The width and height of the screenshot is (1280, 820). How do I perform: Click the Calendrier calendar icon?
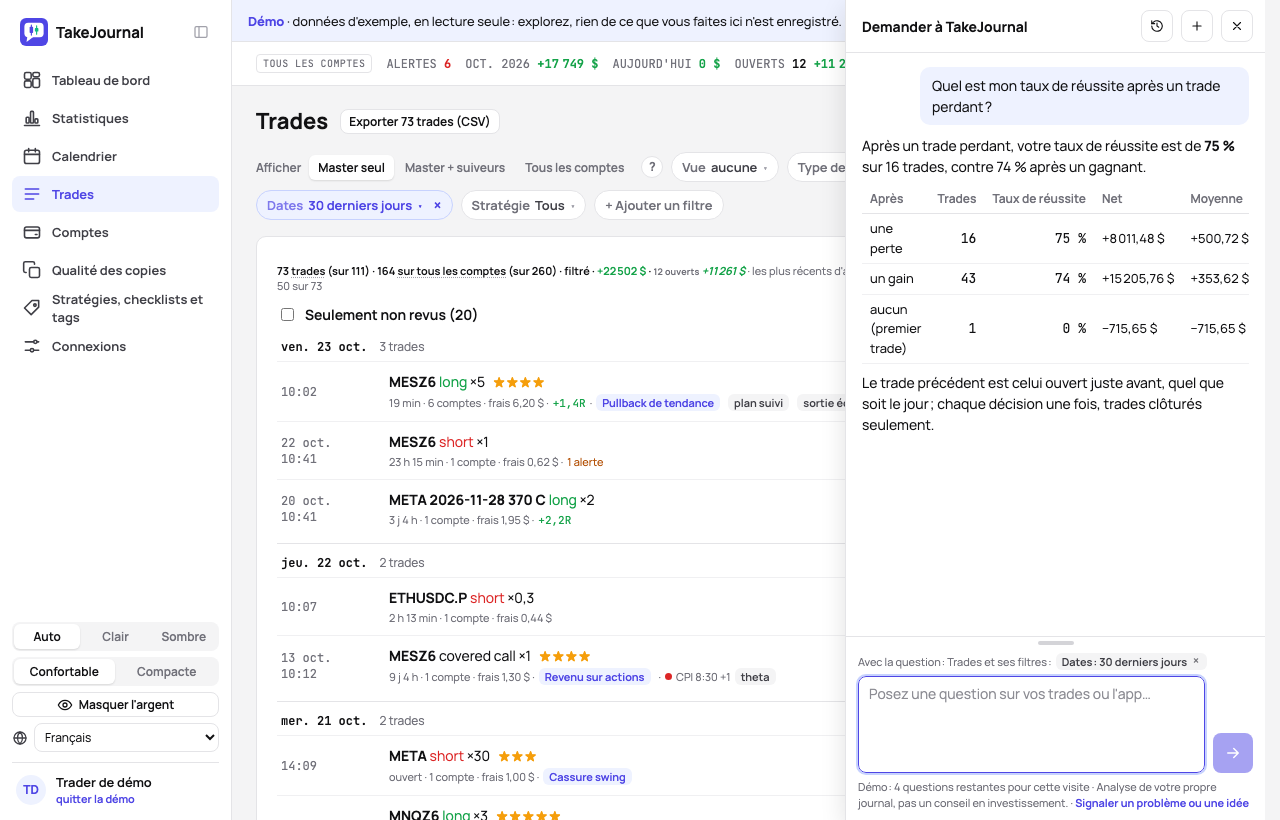tap(32, 156)
